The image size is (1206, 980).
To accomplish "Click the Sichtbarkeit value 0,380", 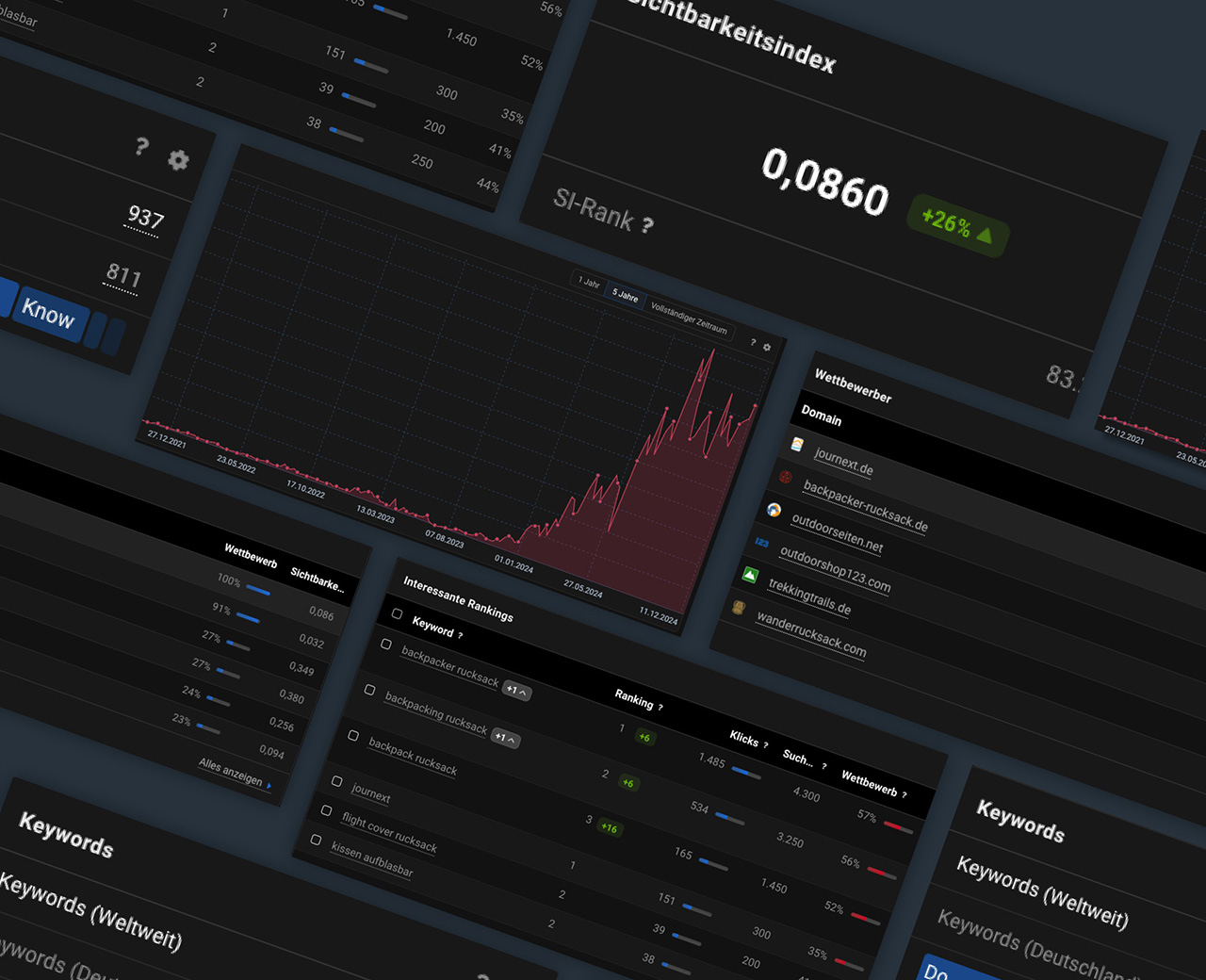I will [x=292, y=696].
